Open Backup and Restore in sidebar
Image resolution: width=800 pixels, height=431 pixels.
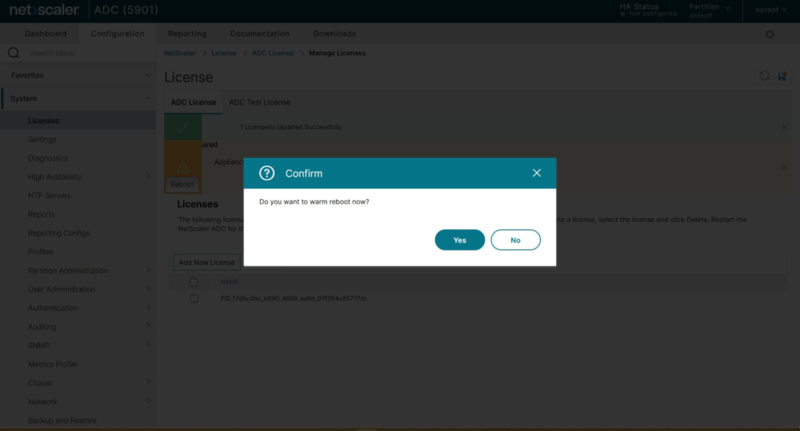pos(62,420)
